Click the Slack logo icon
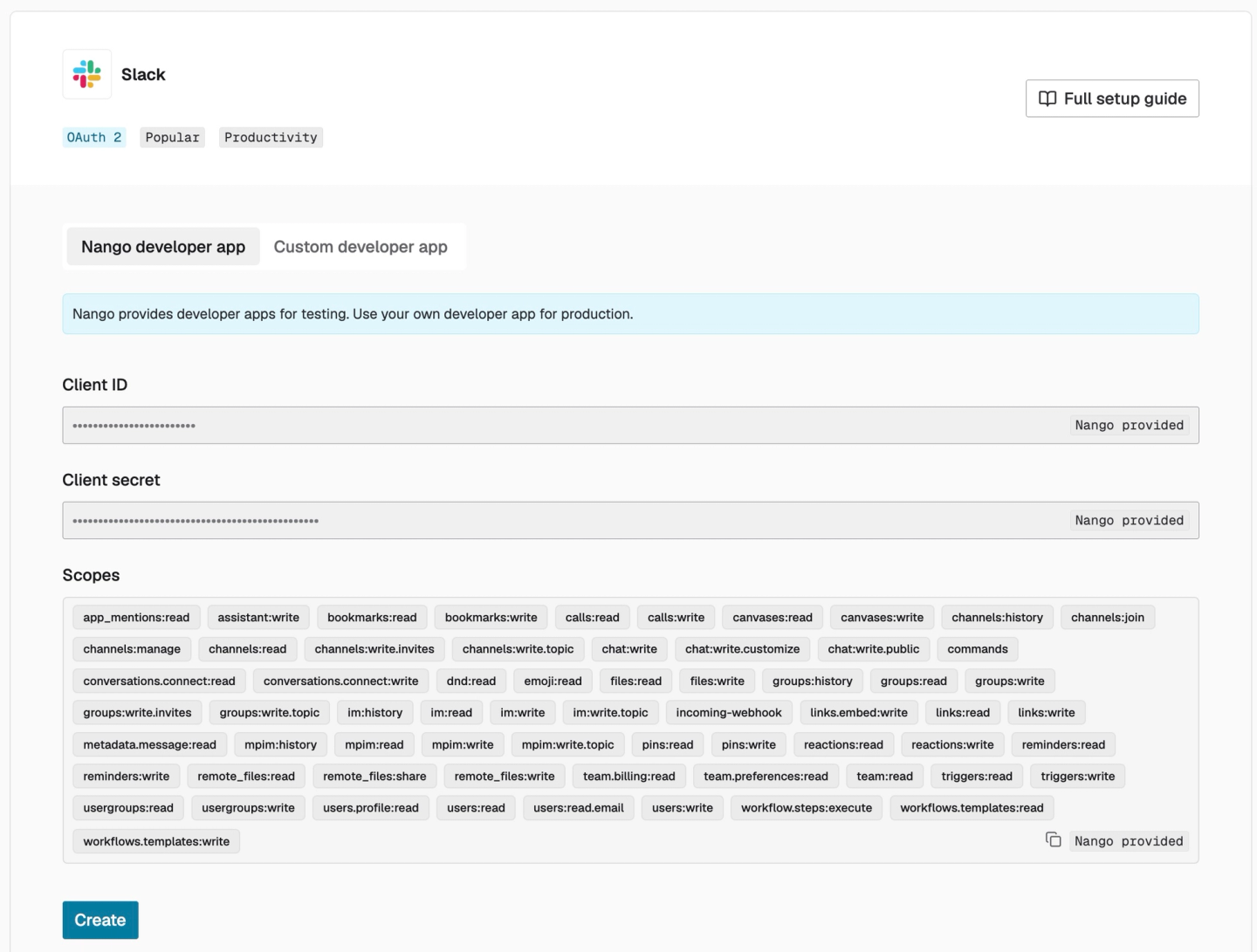The height and width of the screenshot is (952, 1257). [x=87, y=74]
